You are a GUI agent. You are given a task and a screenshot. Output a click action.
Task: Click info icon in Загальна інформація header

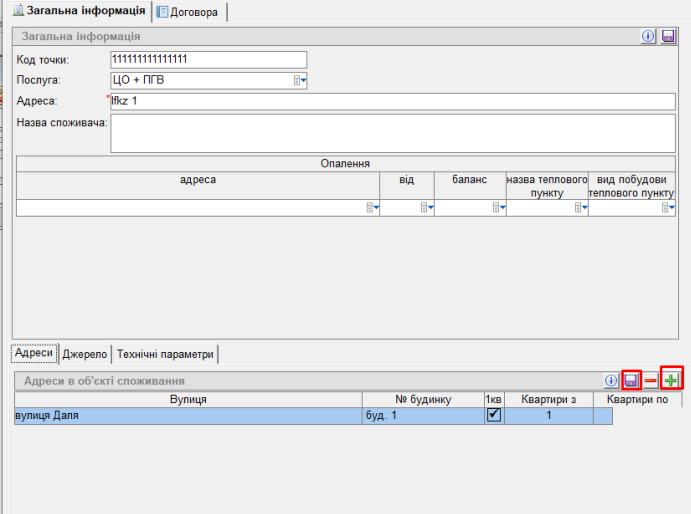click(x=648, y=36)
